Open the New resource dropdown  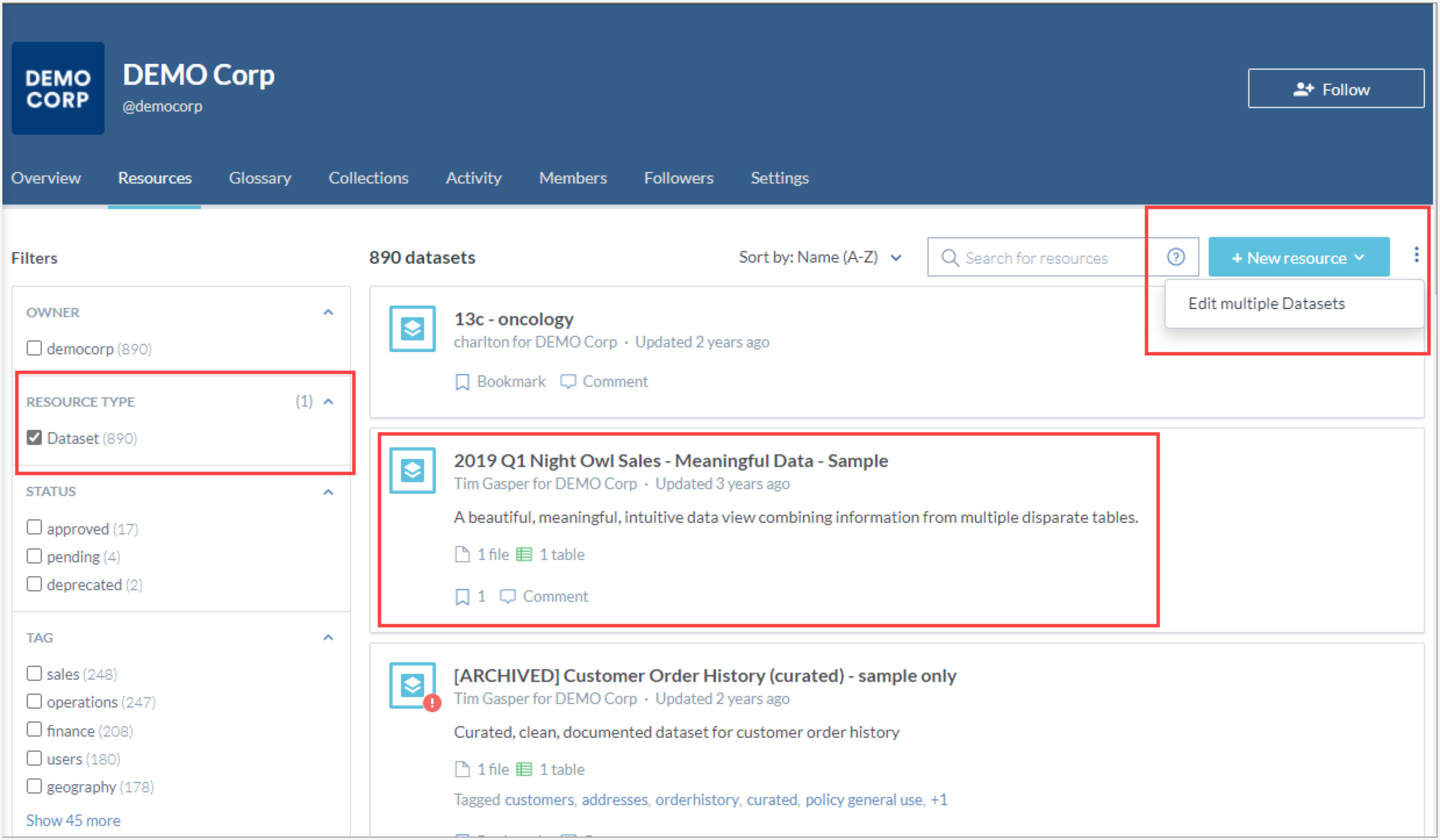pyautogui.click(x=1299, y=257)
